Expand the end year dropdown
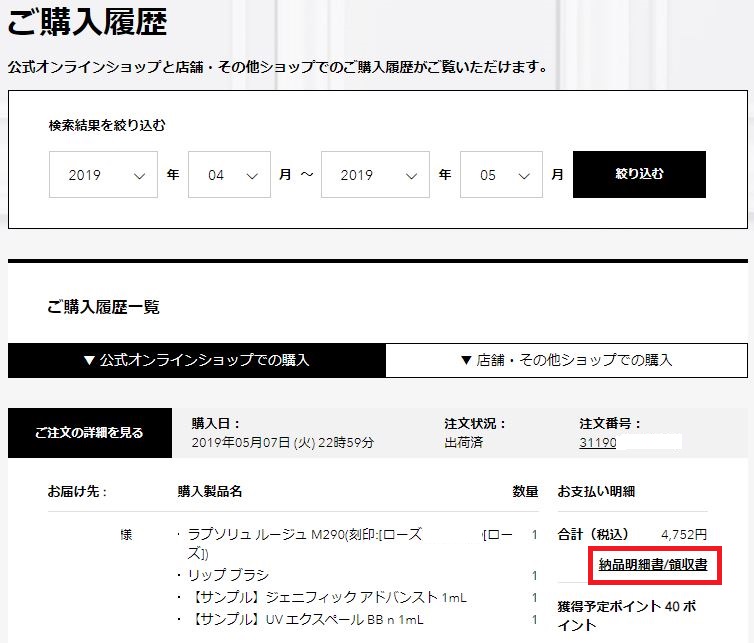 [x=375, y=175]
